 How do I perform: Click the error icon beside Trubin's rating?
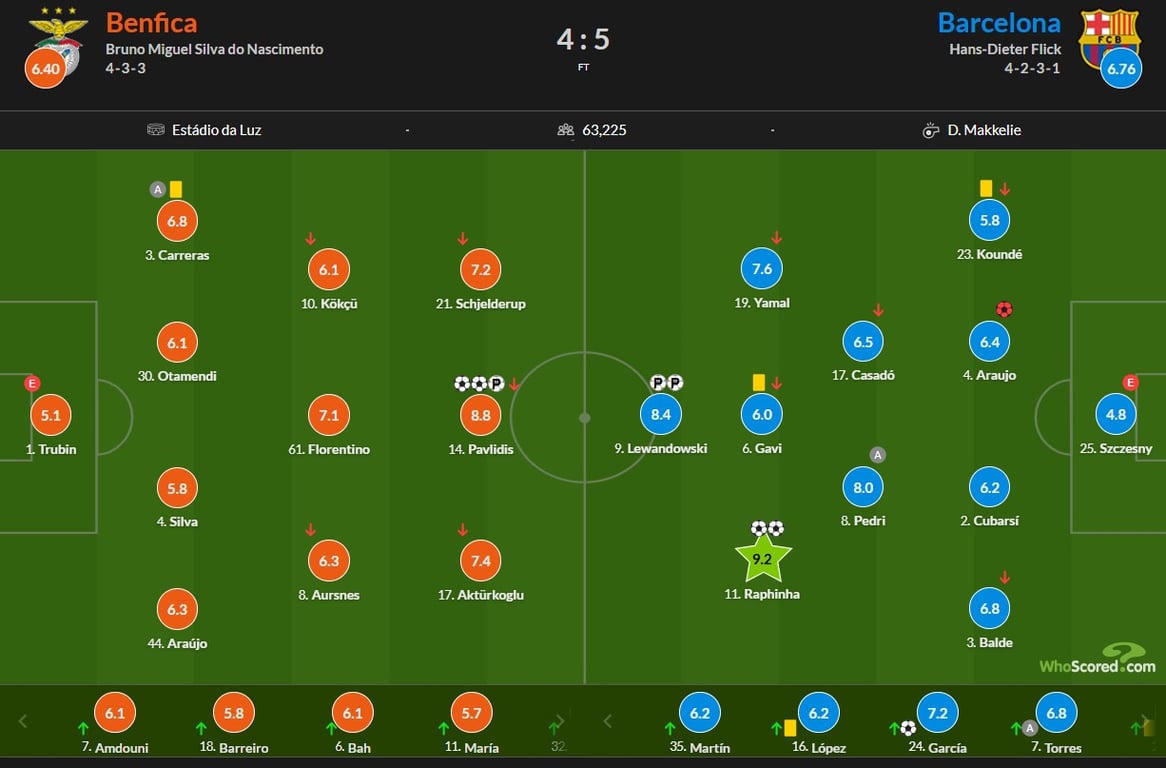click(32, 383)
